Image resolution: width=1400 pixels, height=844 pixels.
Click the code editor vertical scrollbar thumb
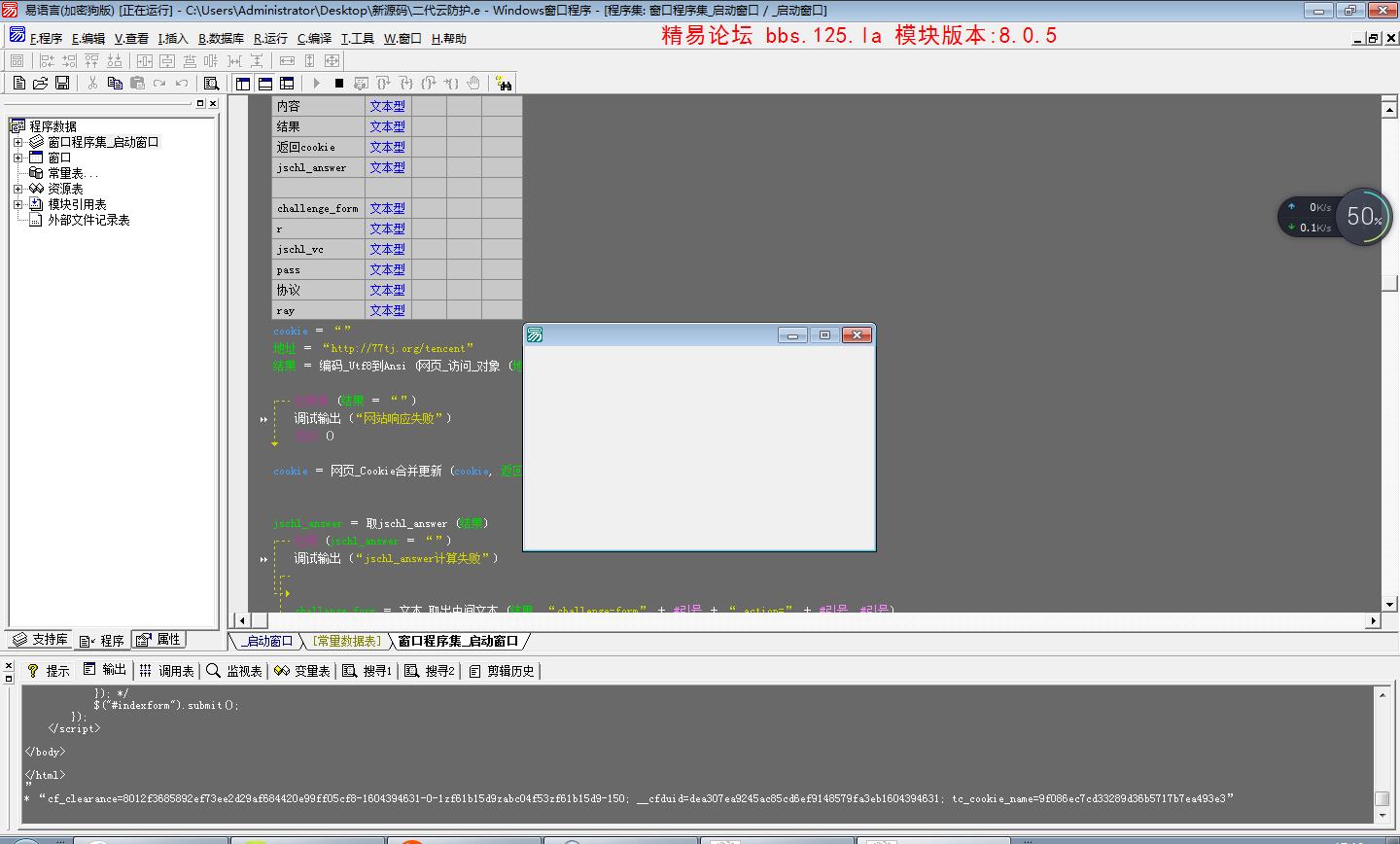pos(1389,282)
